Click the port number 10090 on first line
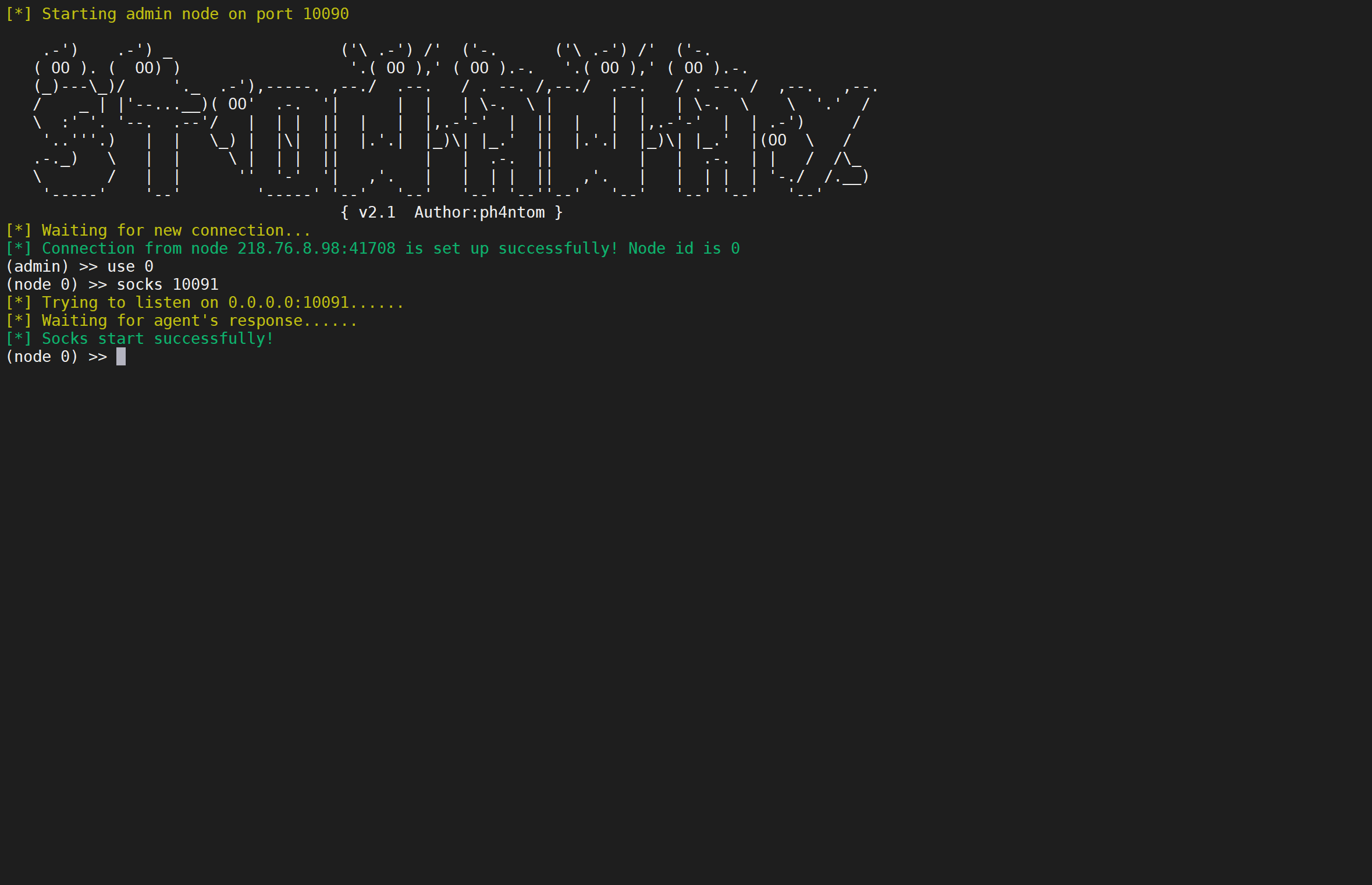Viewport: 1372px width, 885px height. click(x=325, y=14)
